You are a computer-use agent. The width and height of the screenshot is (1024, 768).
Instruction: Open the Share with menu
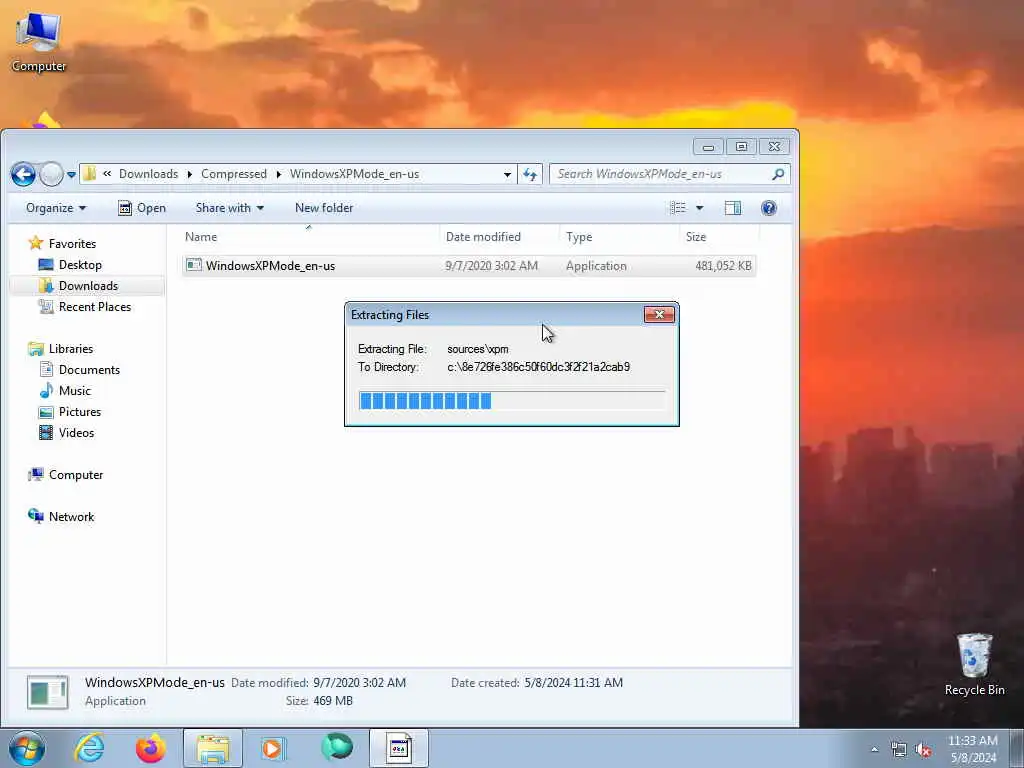tap(229, 208)
